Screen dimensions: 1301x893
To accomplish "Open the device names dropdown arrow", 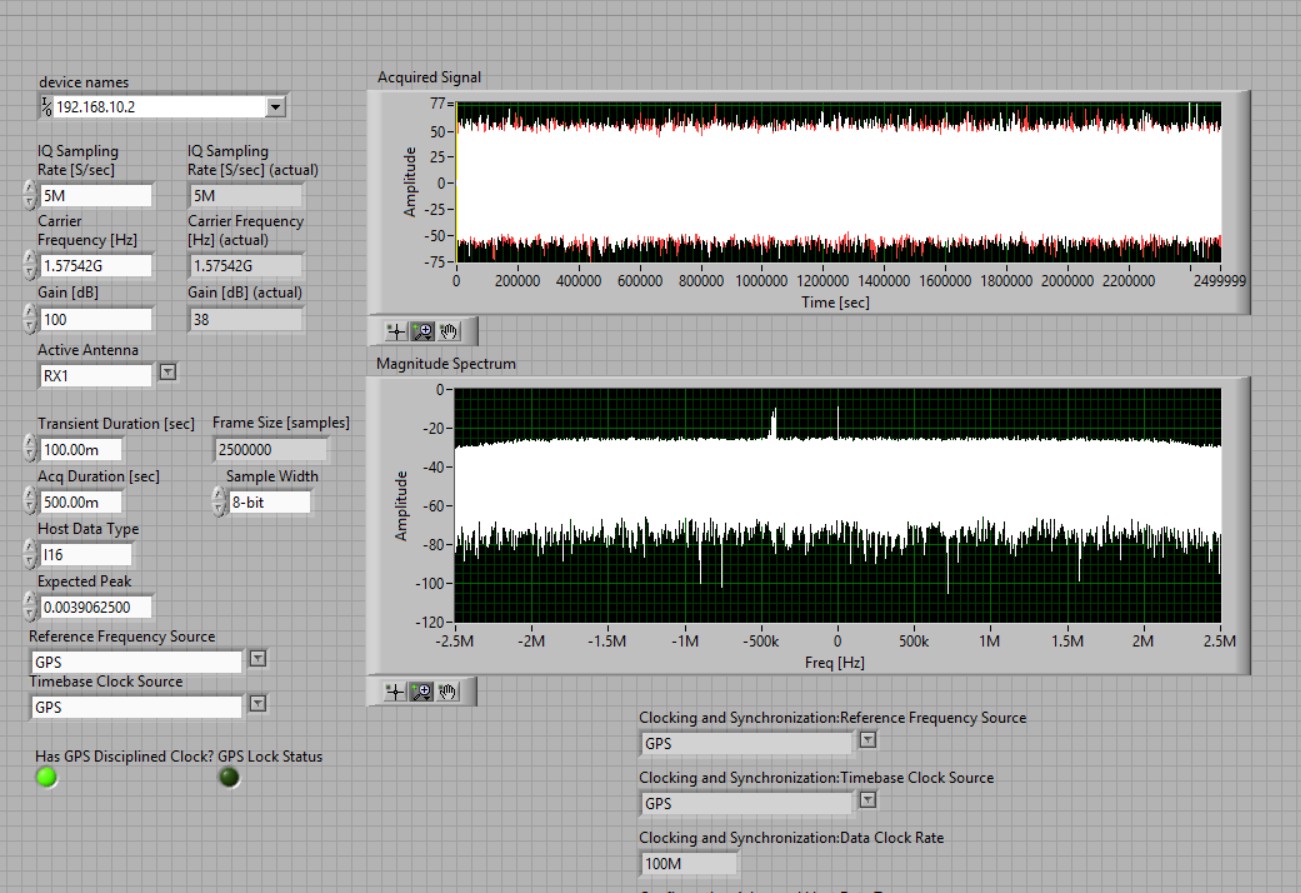I will [x=277, y=106].
